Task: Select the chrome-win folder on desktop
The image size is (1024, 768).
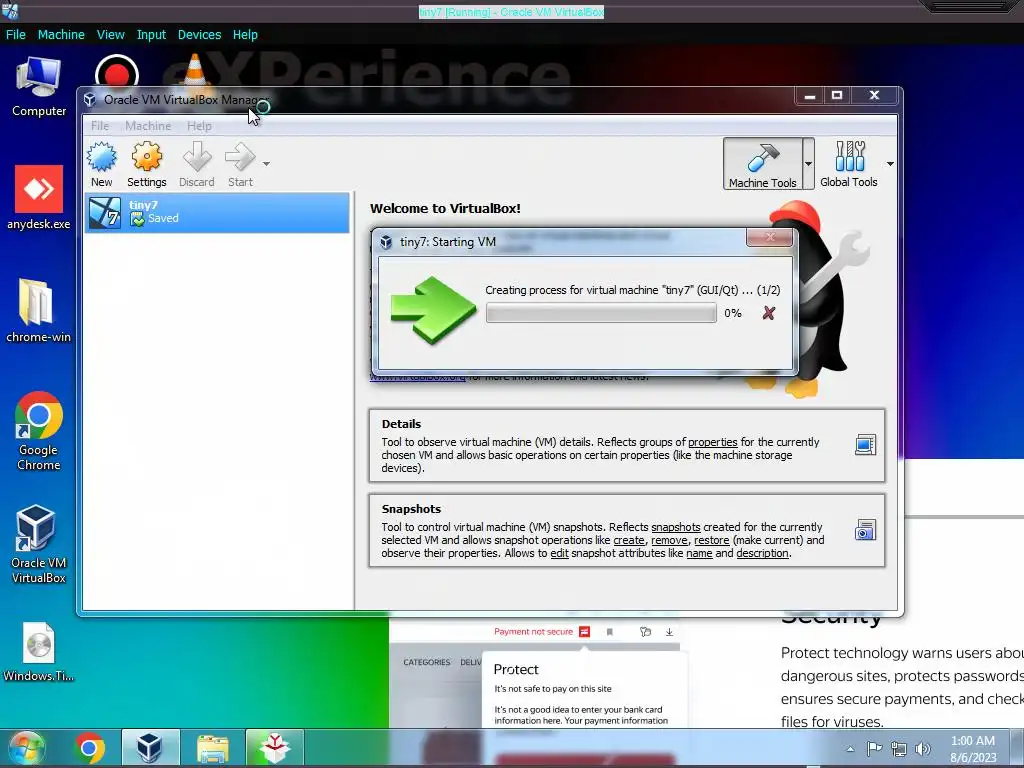Action: [x=38, y=311]
